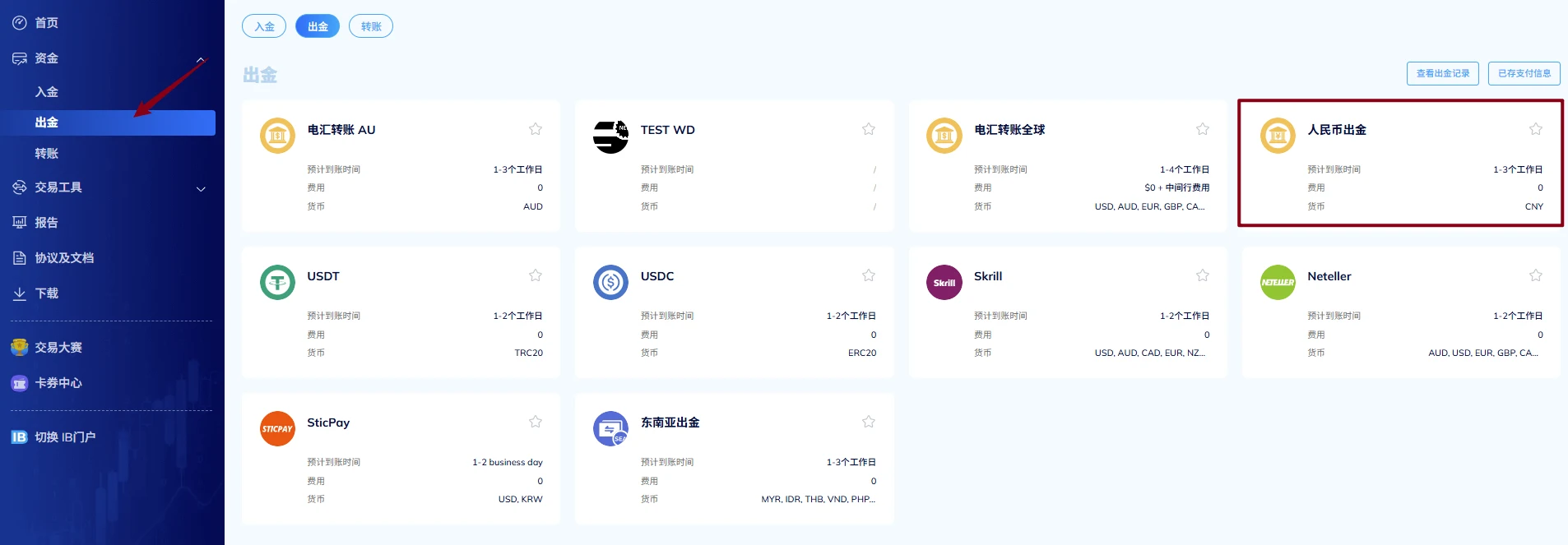Favorite the 东南亚出金 method star

869,422
